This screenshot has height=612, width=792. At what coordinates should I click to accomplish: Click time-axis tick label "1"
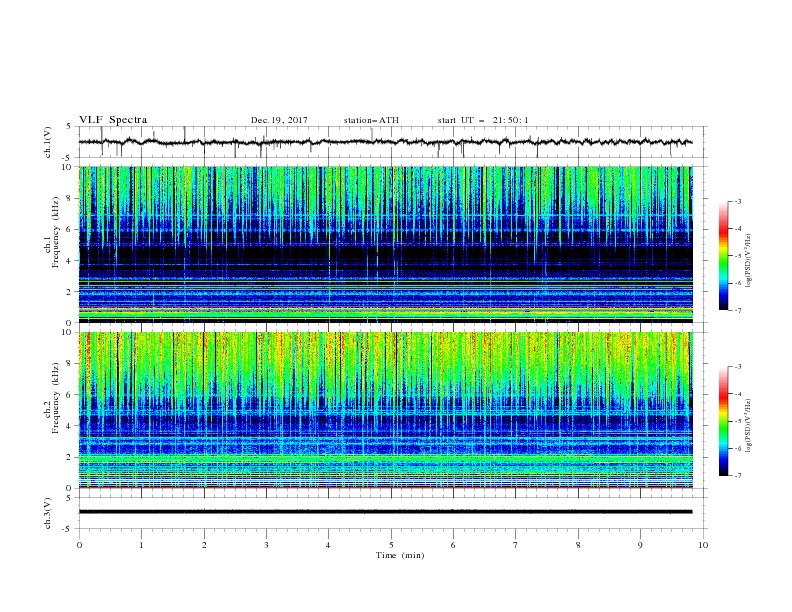(x=141, y=545)
